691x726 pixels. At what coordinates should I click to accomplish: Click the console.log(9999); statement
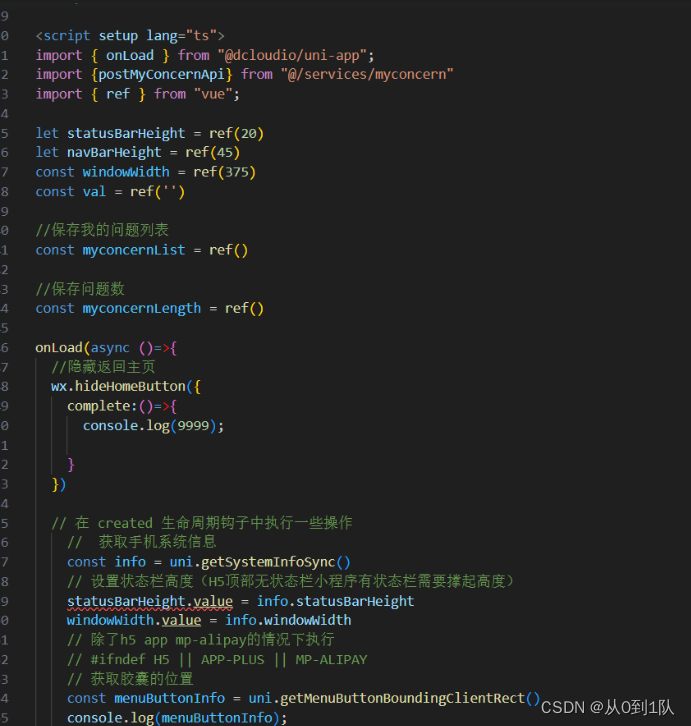[x=153, y=426]
